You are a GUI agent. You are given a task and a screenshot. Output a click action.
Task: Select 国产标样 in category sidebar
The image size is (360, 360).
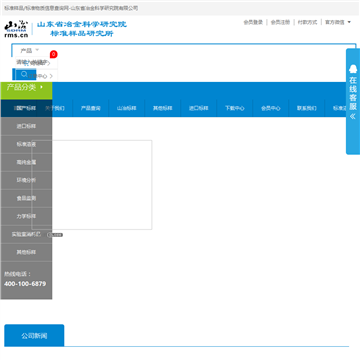click(26, 108)
